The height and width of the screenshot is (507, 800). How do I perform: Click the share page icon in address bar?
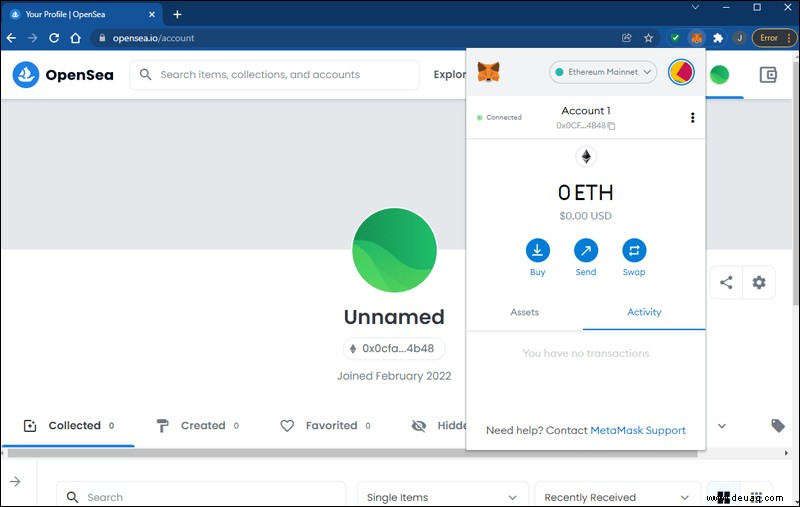tap(627, 38)
